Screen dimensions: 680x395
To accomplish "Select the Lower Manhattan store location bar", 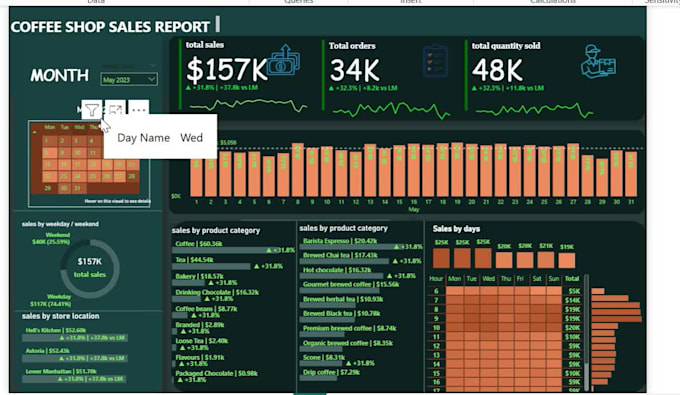I will click(74, 379).
